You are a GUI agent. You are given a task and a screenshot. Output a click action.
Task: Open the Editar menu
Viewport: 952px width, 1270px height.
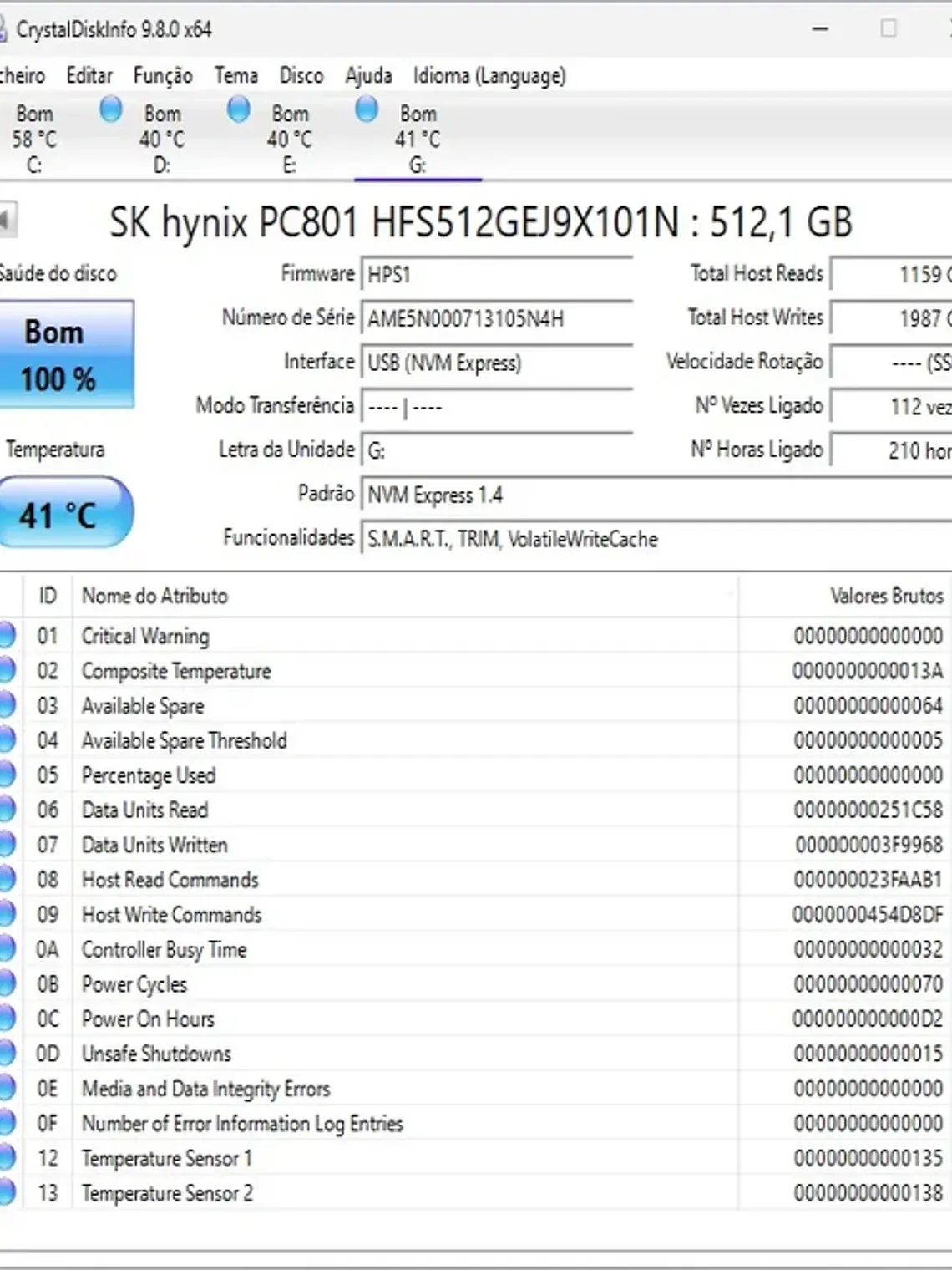(89, 76)
